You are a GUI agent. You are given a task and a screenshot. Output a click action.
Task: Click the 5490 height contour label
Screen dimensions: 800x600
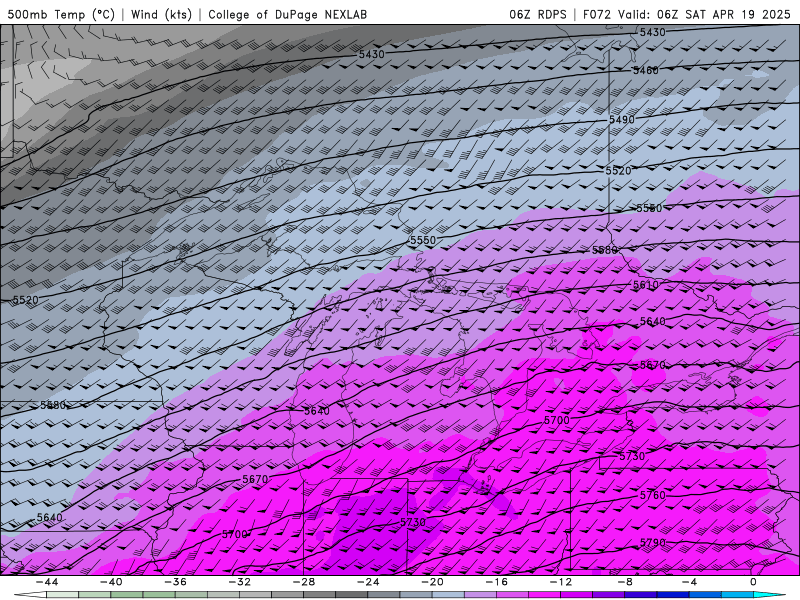tap(621, 120)
